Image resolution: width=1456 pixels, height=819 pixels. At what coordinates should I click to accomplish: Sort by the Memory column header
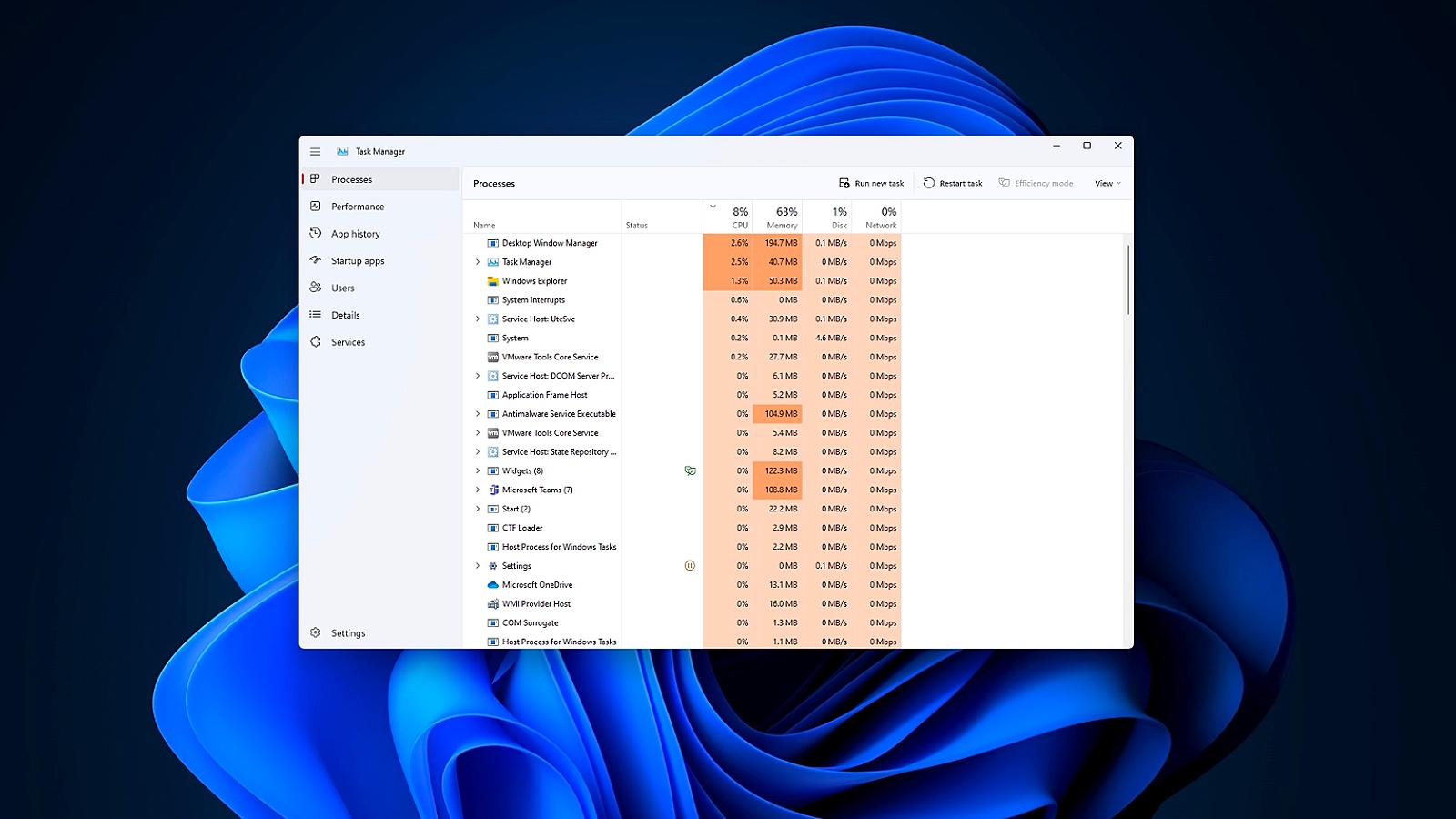[x=778, y=217]
